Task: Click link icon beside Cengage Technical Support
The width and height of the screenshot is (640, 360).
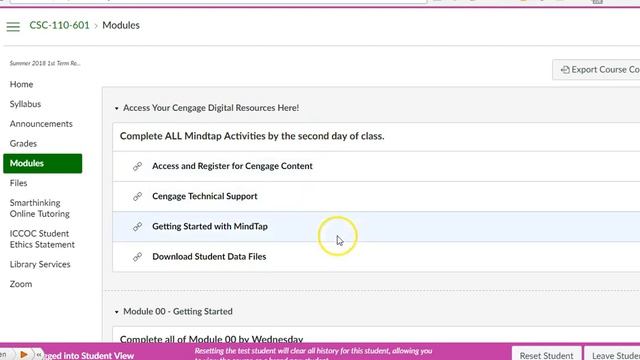Action: coord(138,196)
